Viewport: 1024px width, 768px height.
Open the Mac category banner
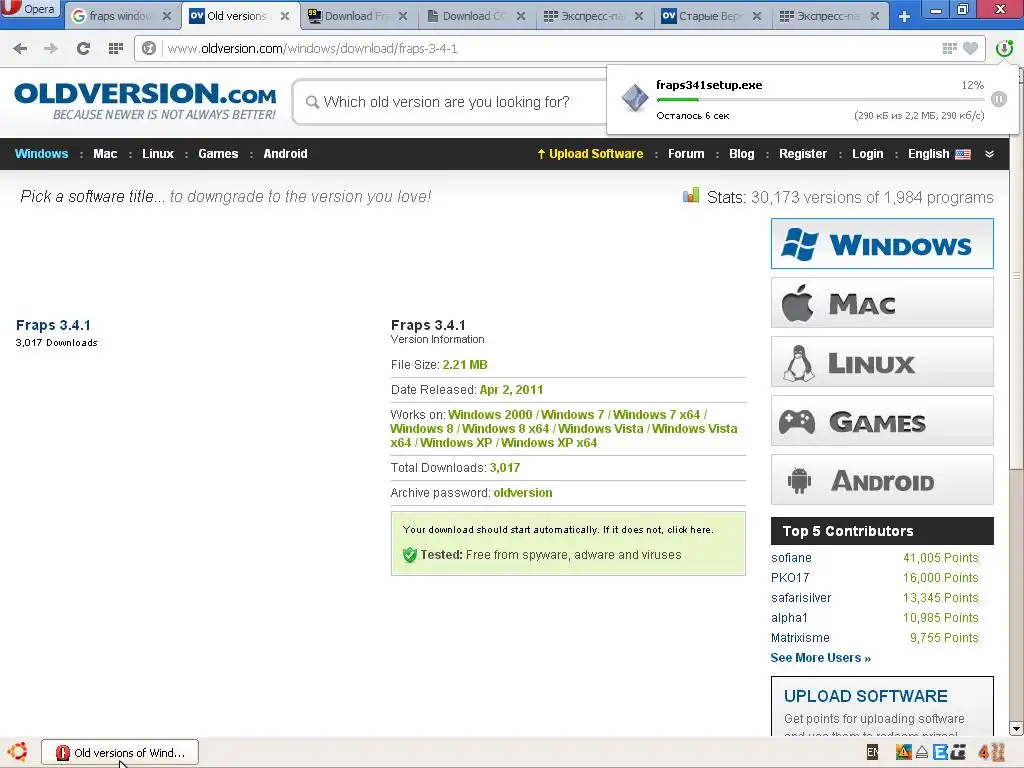882,303
